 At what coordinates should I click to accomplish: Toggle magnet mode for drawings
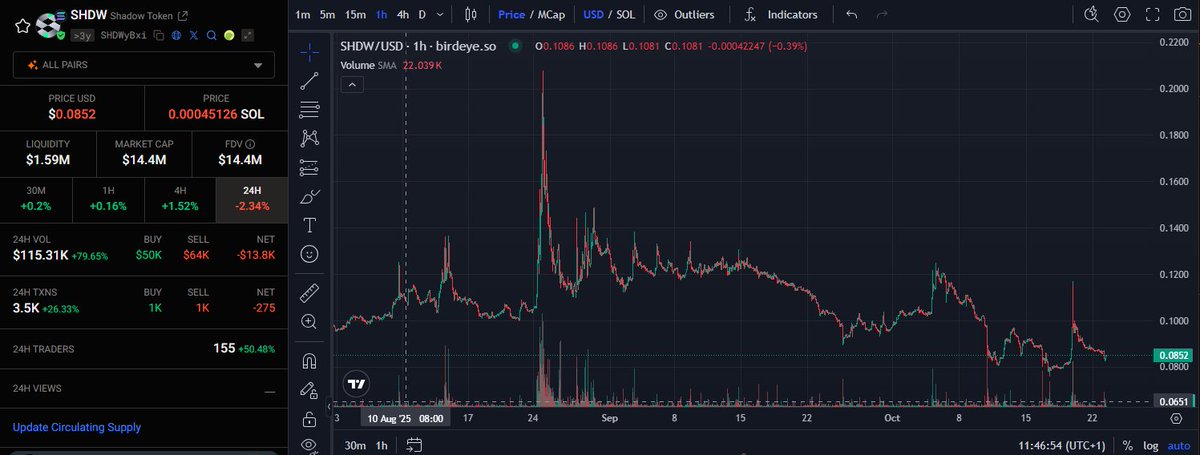pos(309,361)
